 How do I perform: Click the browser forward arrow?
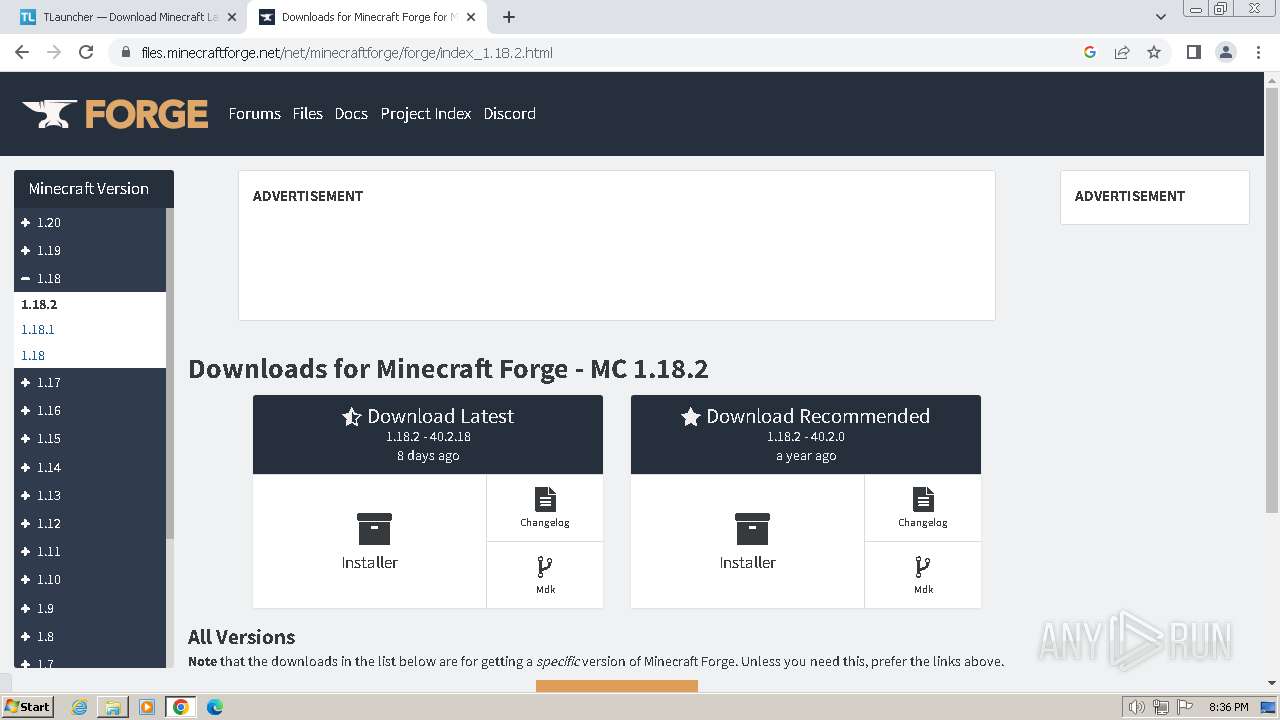pos(54,52)
